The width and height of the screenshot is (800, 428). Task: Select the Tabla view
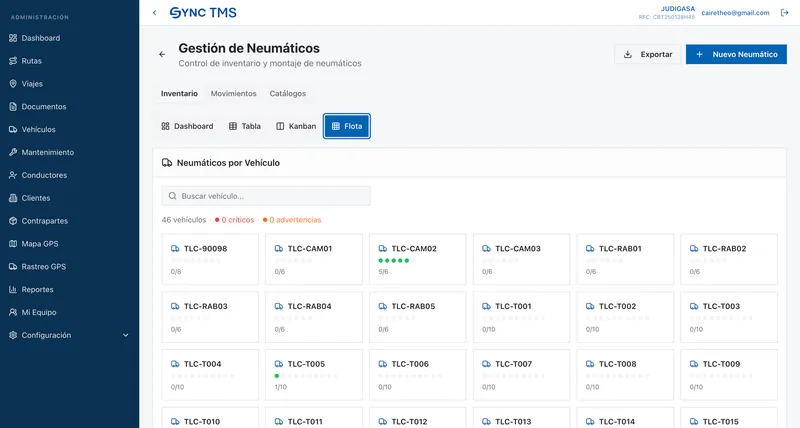245,126
